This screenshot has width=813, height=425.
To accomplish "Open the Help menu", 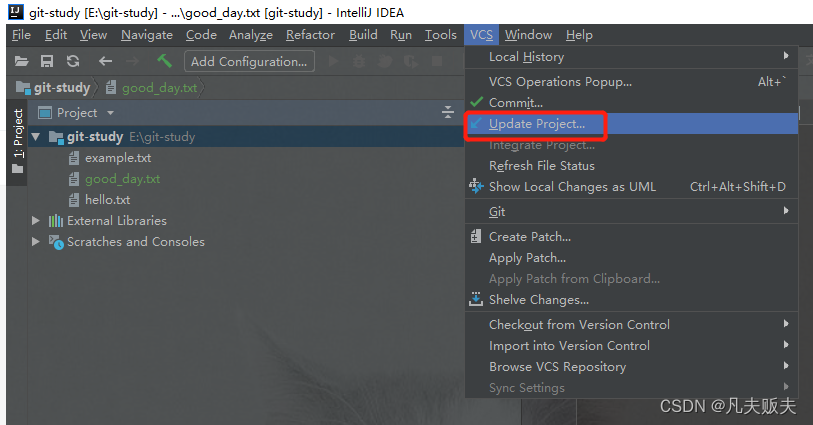I will pyautogui.click(x=579, y=35).
